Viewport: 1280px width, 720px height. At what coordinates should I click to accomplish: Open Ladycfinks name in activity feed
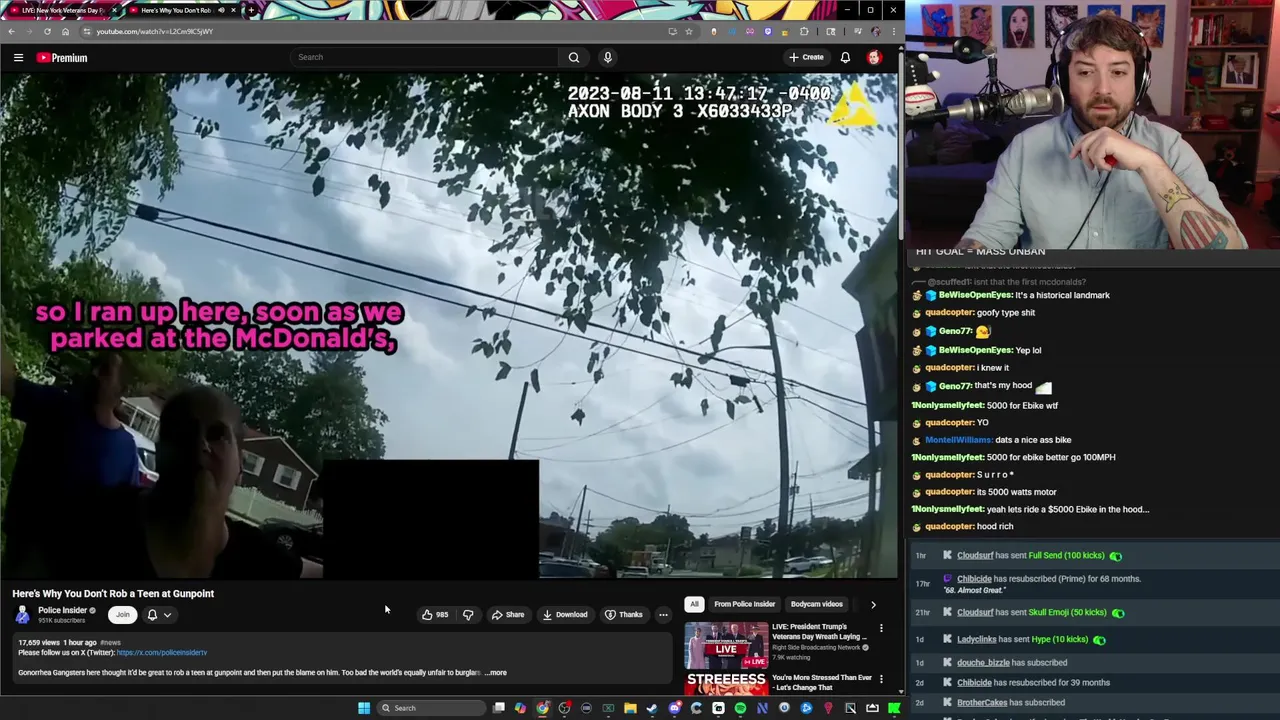coord(976,639)
